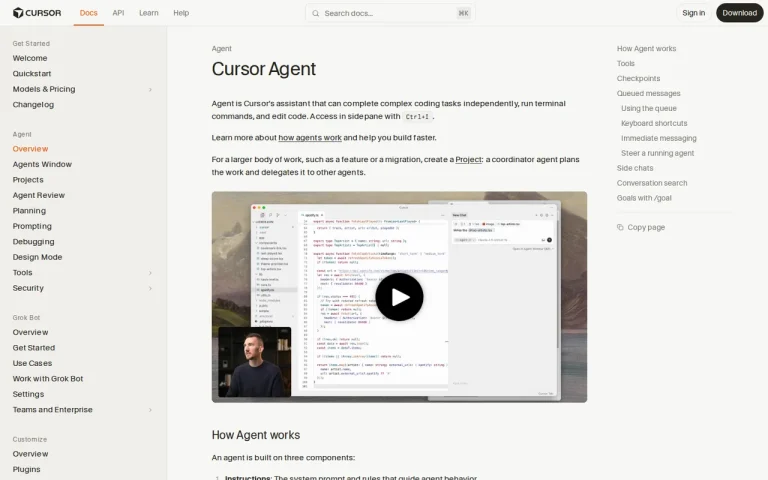Play the Cursor Agent video
The height and width of the screenshot is (480, 768).
click(x=399, y=297)
